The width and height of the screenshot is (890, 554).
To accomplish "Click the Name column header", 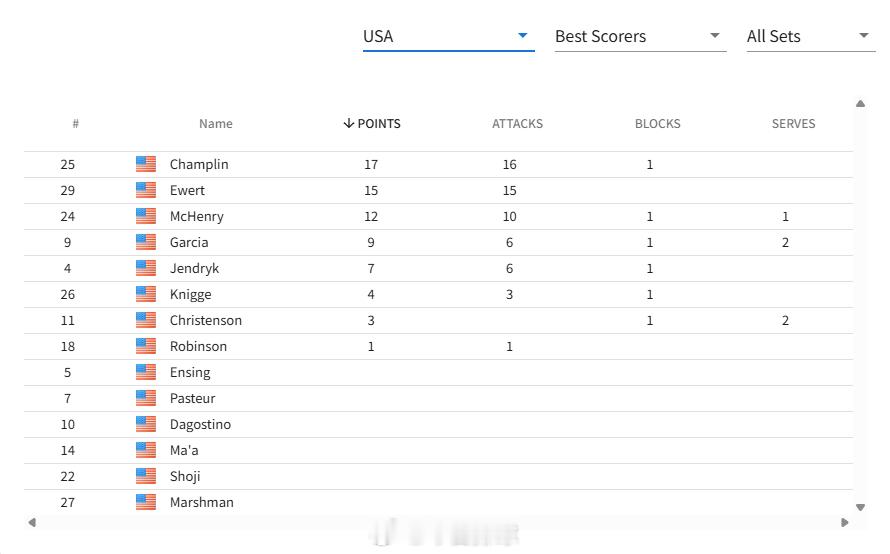I will [216, 124].
